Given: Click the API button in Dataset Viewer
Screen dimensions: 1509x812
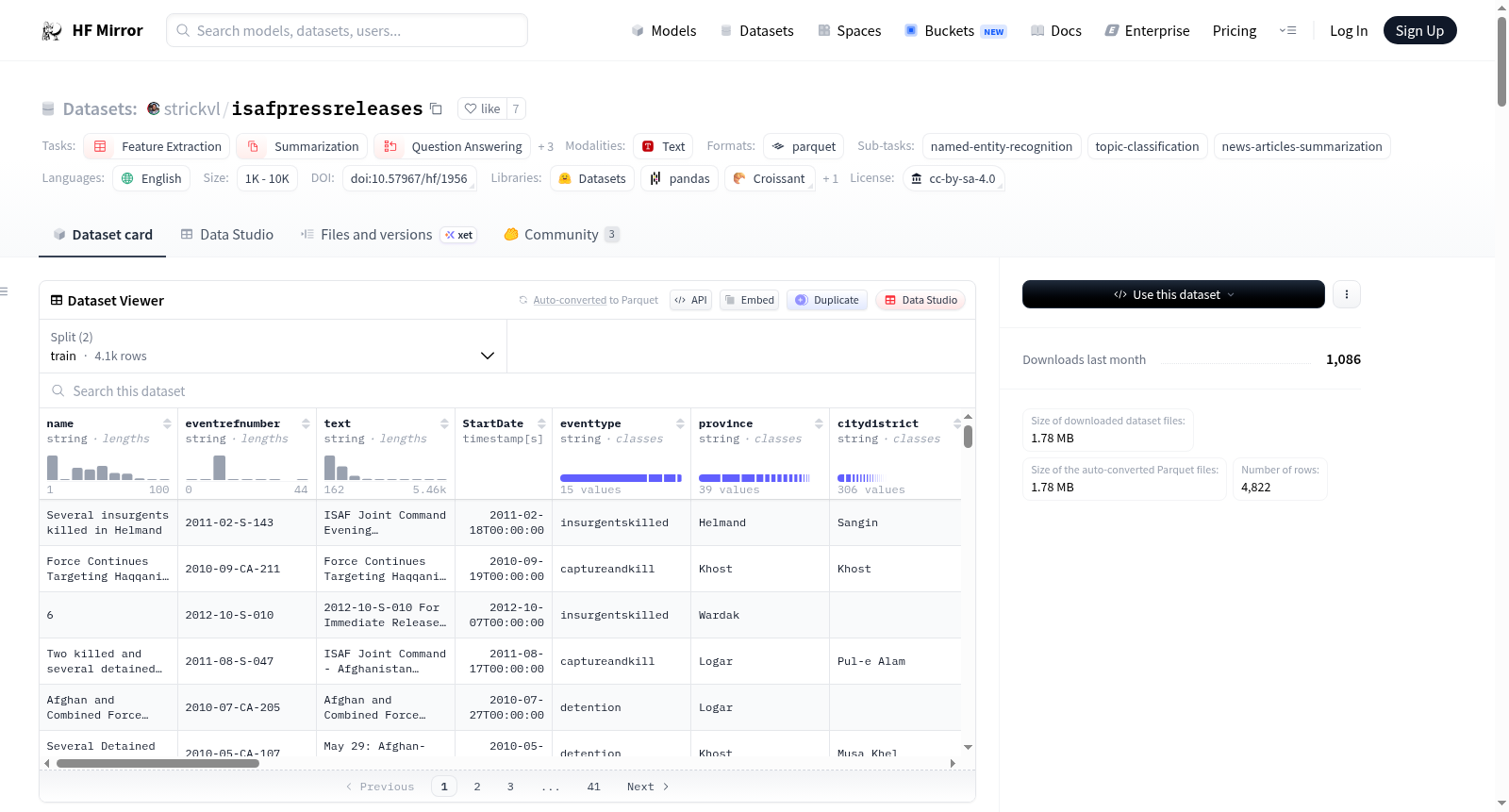Looking at the screenshot, I should (x=690, y=300).
